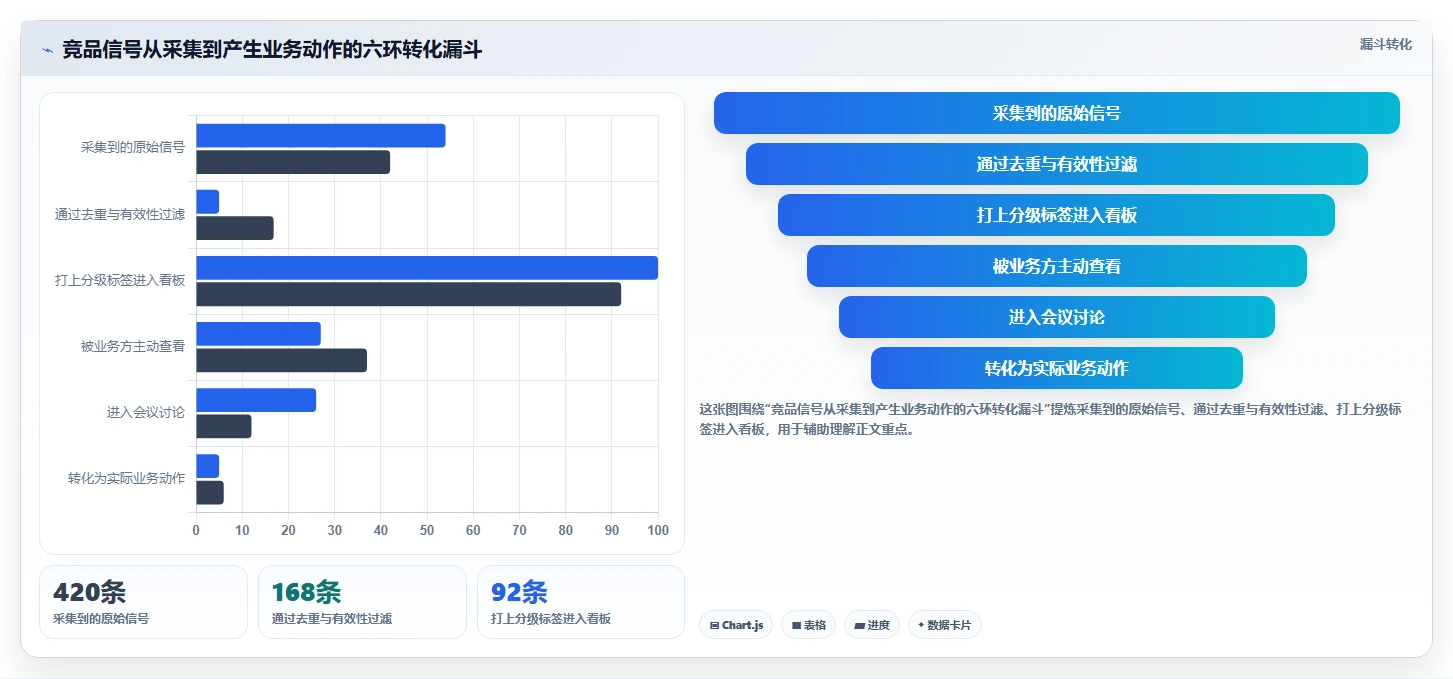Click the Chart.js chip
The image size is (1453, 679).
(x=736, y=625)
